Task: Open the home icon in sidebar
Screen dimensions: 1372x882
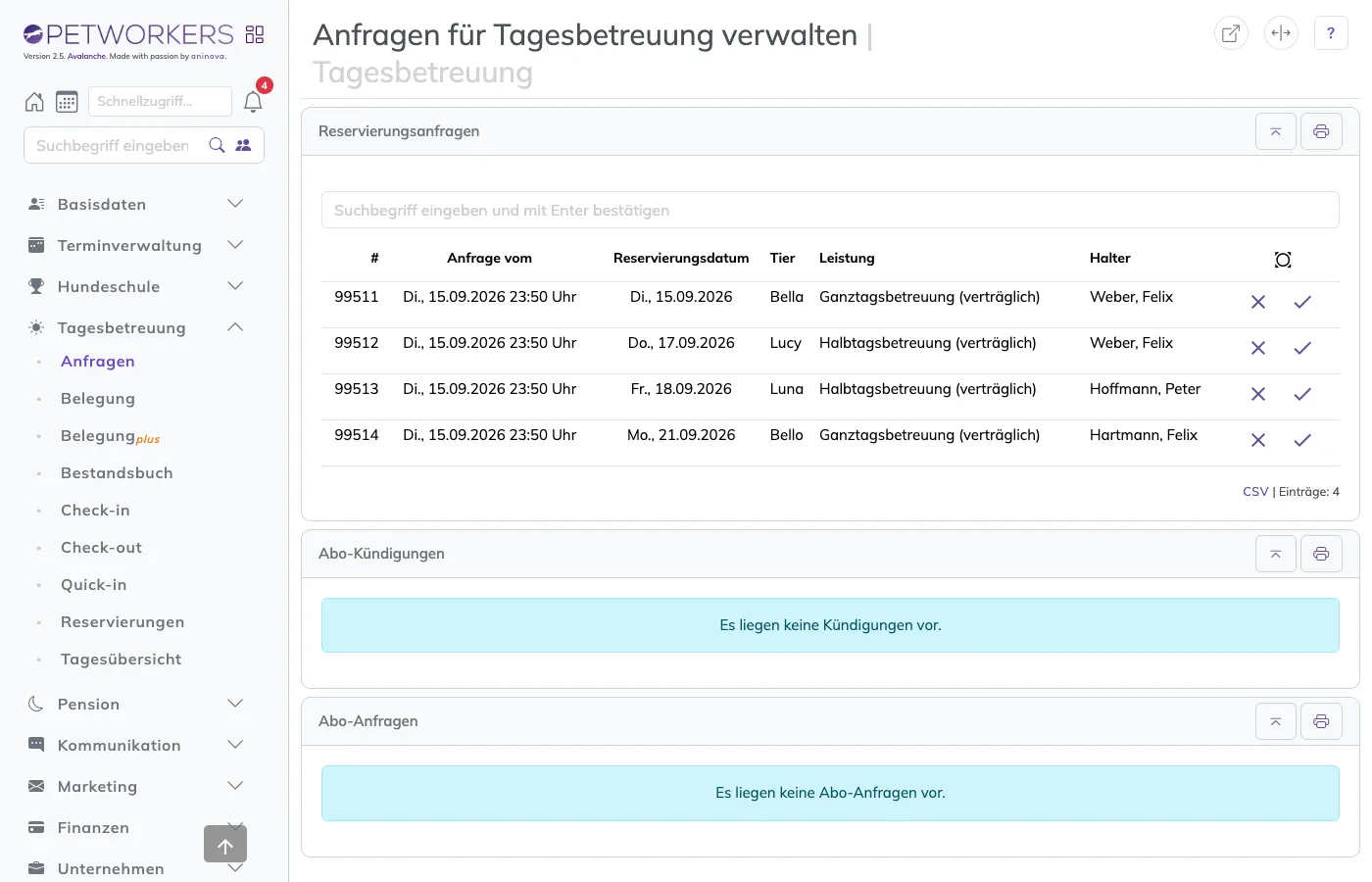Action: 34,102
